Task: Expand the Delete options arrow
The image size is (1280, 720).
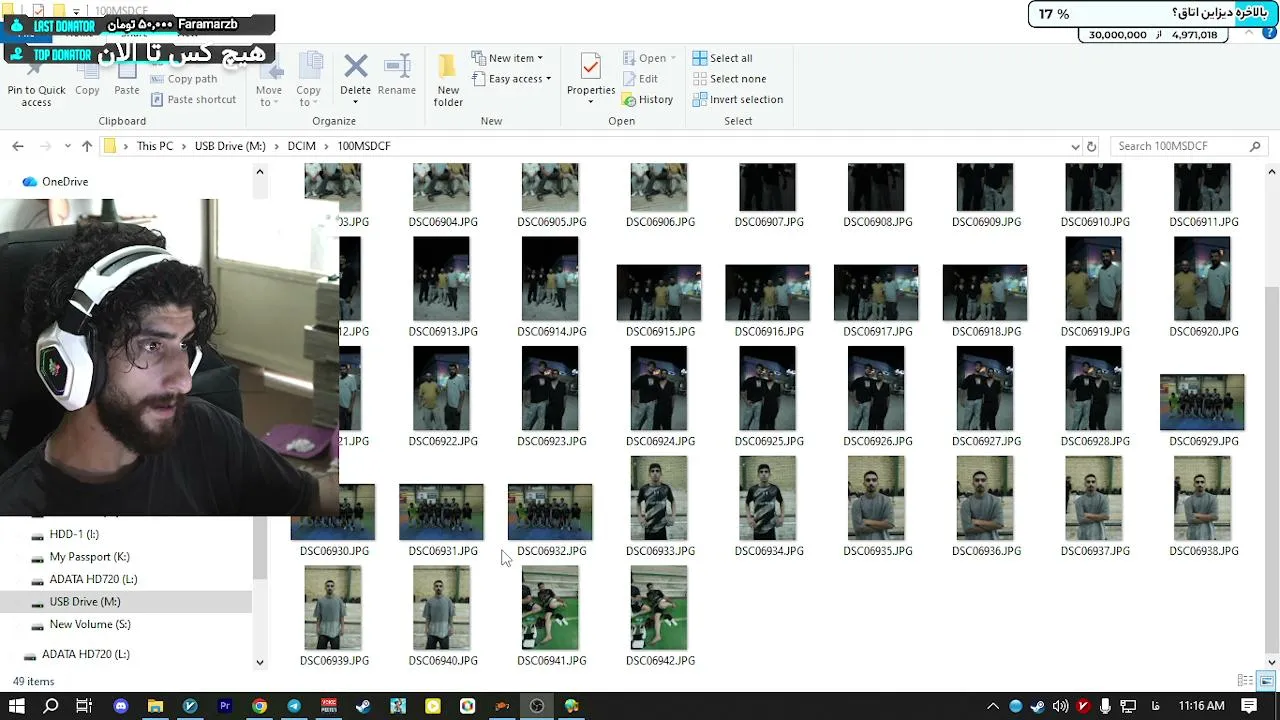Action: pyautogui.click(x=355, y=101)
